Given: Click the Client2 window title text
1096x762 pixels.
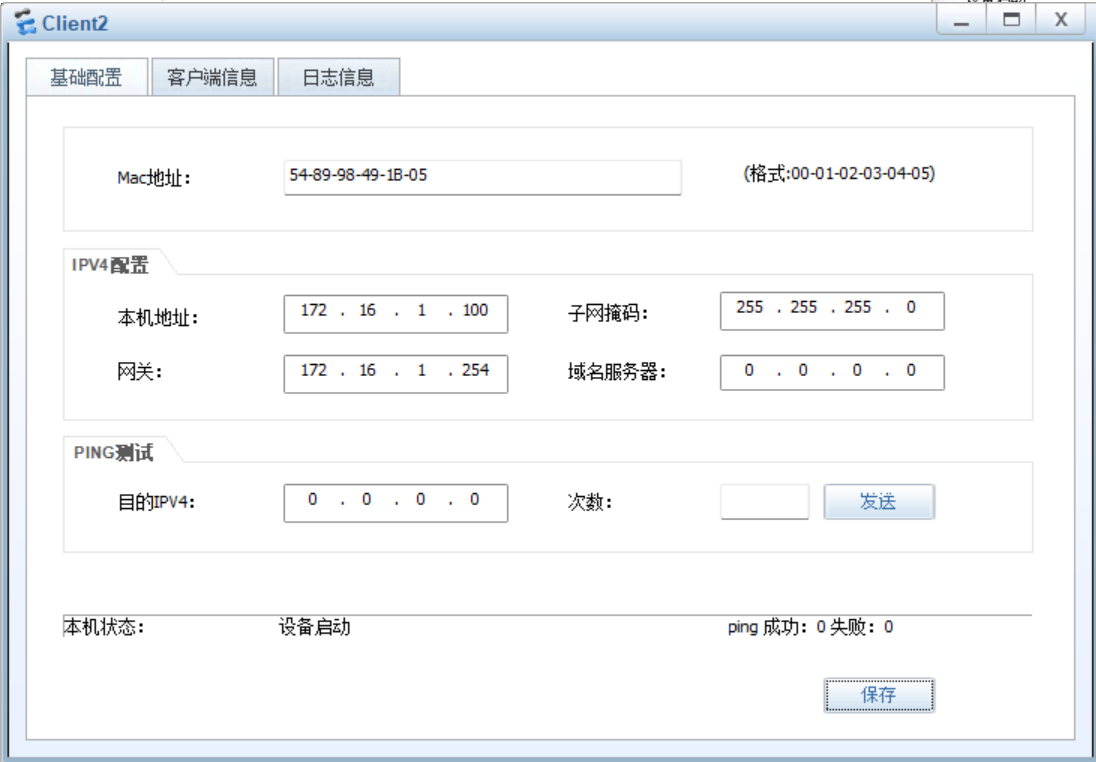Looking at the screenshot, I should 75,23.
